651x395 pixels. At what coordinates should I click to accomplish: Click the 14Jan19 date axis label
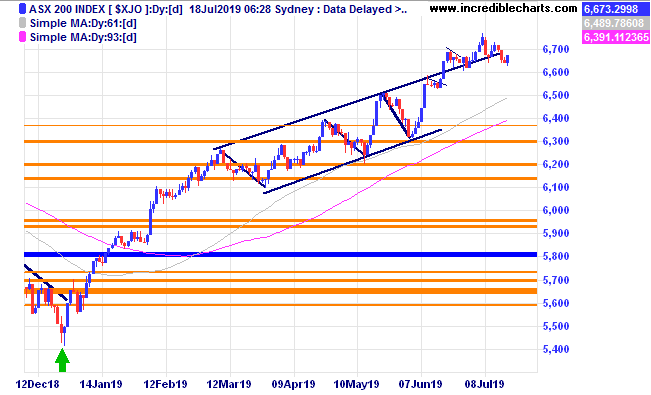point(101,384)
